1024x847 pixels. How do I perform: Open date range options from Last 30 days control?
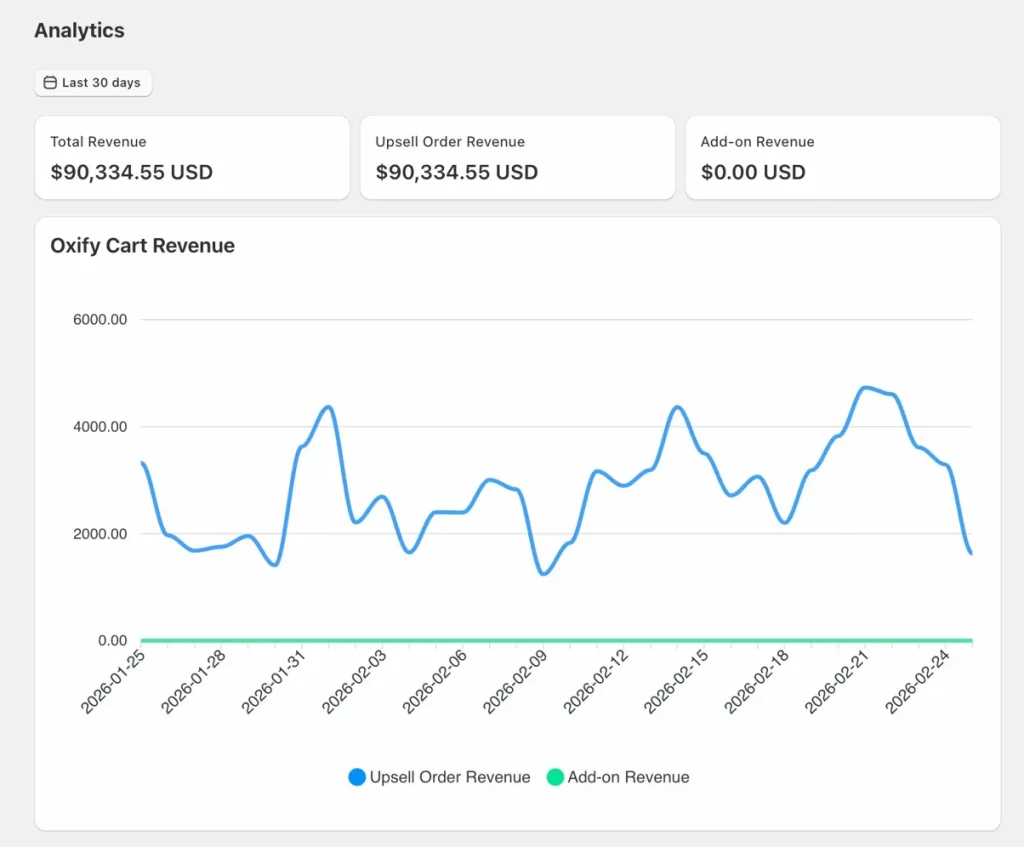pyautogui.click(x=93, y=83)
